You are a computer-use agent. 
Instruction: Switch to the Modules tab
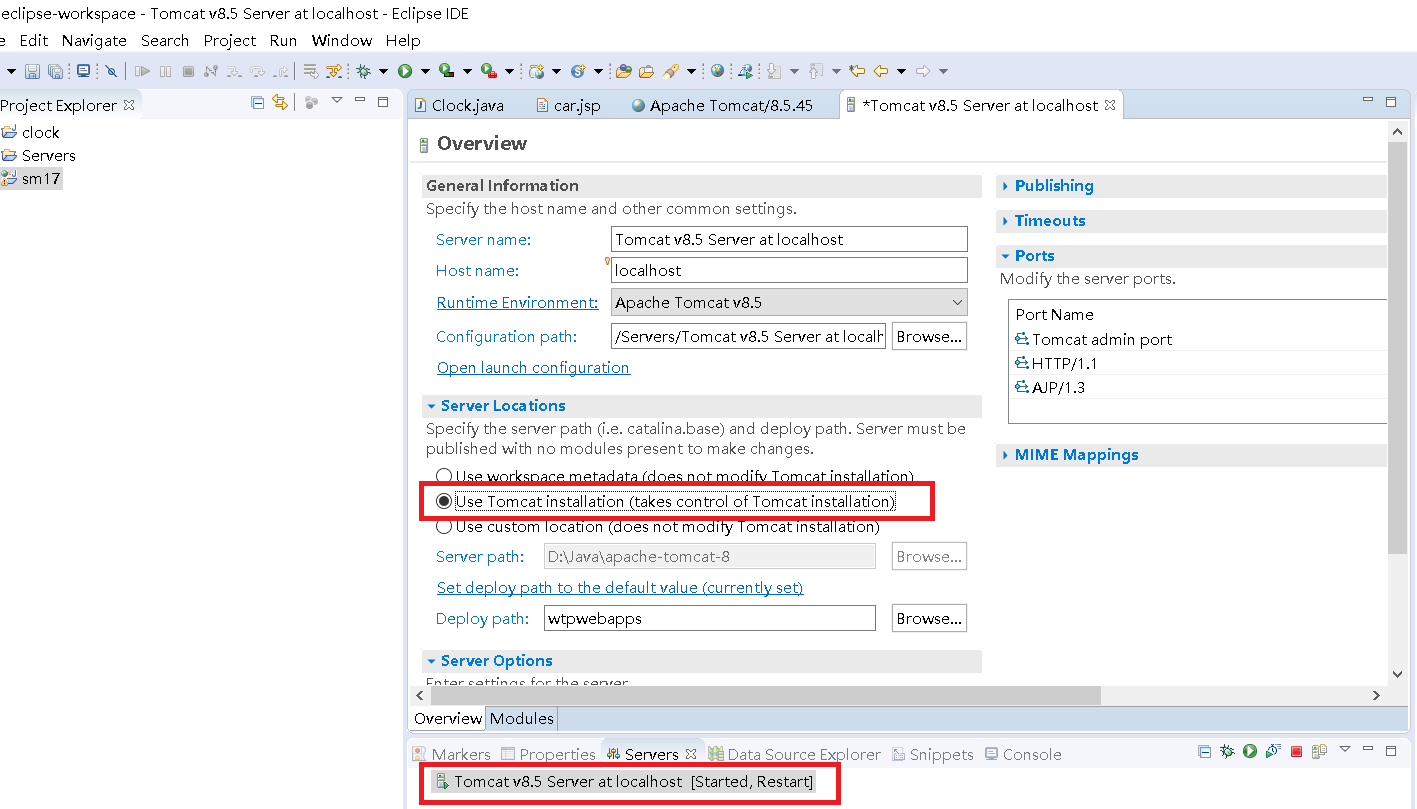[x=521, y=718]
